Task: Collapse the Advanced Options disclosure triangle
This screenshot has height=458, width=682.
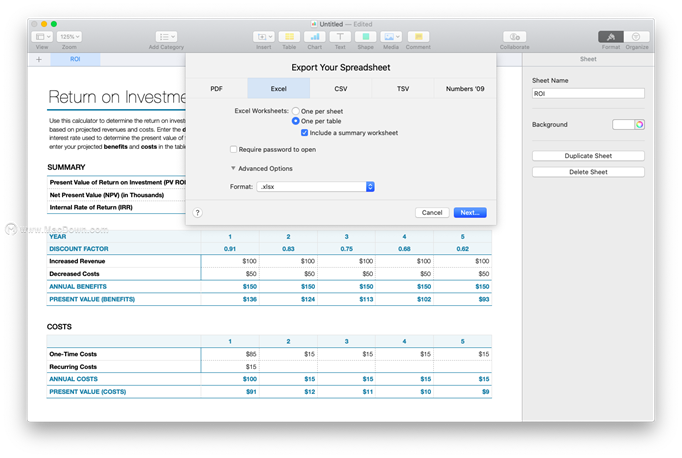Action: pyautogui.click(x=233, y=169)
